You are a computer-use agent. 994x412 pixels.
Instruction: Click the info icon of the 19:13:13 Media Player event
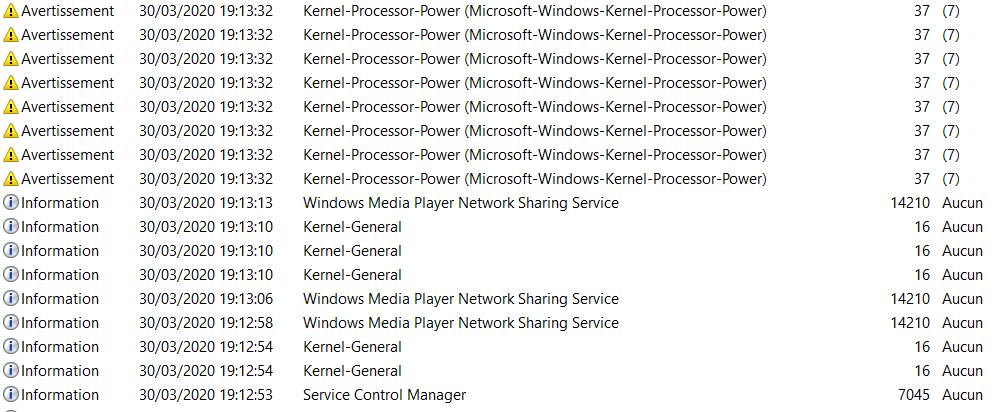click(x=11, y=203)
